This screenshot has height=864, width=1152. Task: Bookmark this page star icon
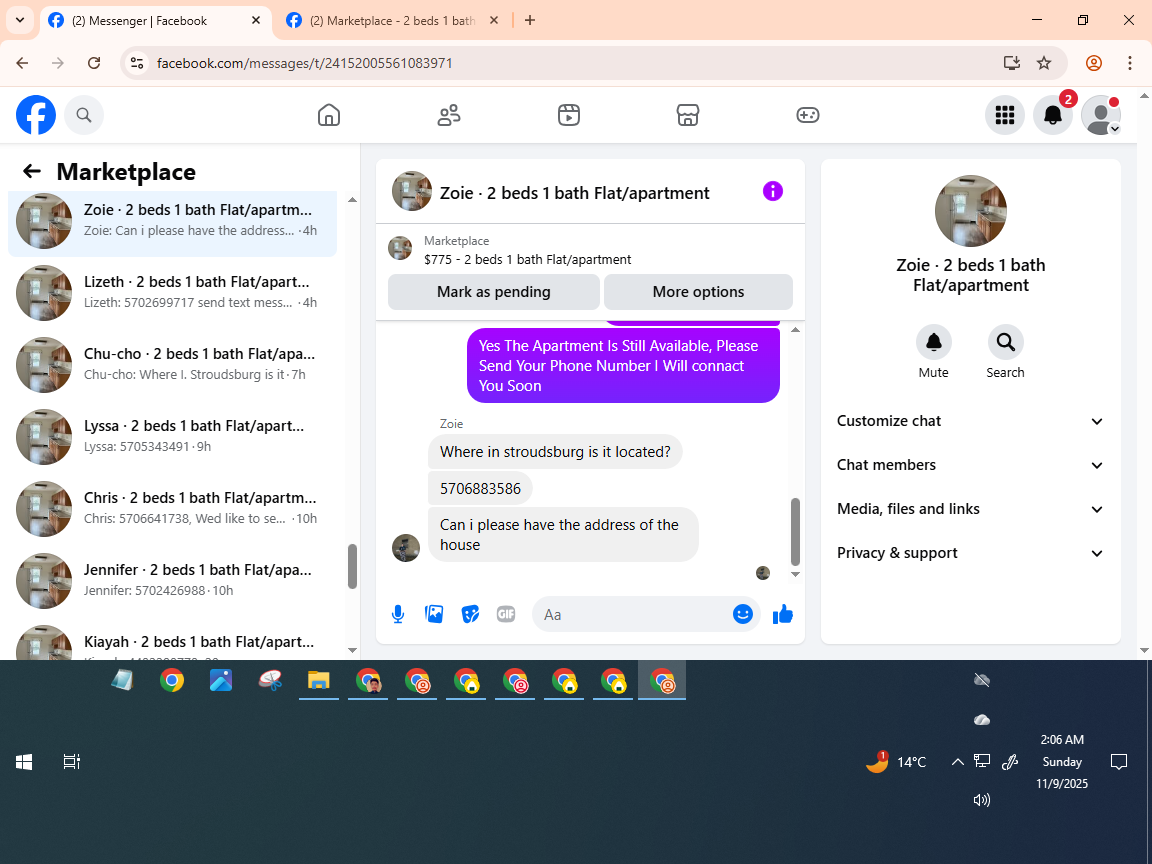[x=1044, y=63]
